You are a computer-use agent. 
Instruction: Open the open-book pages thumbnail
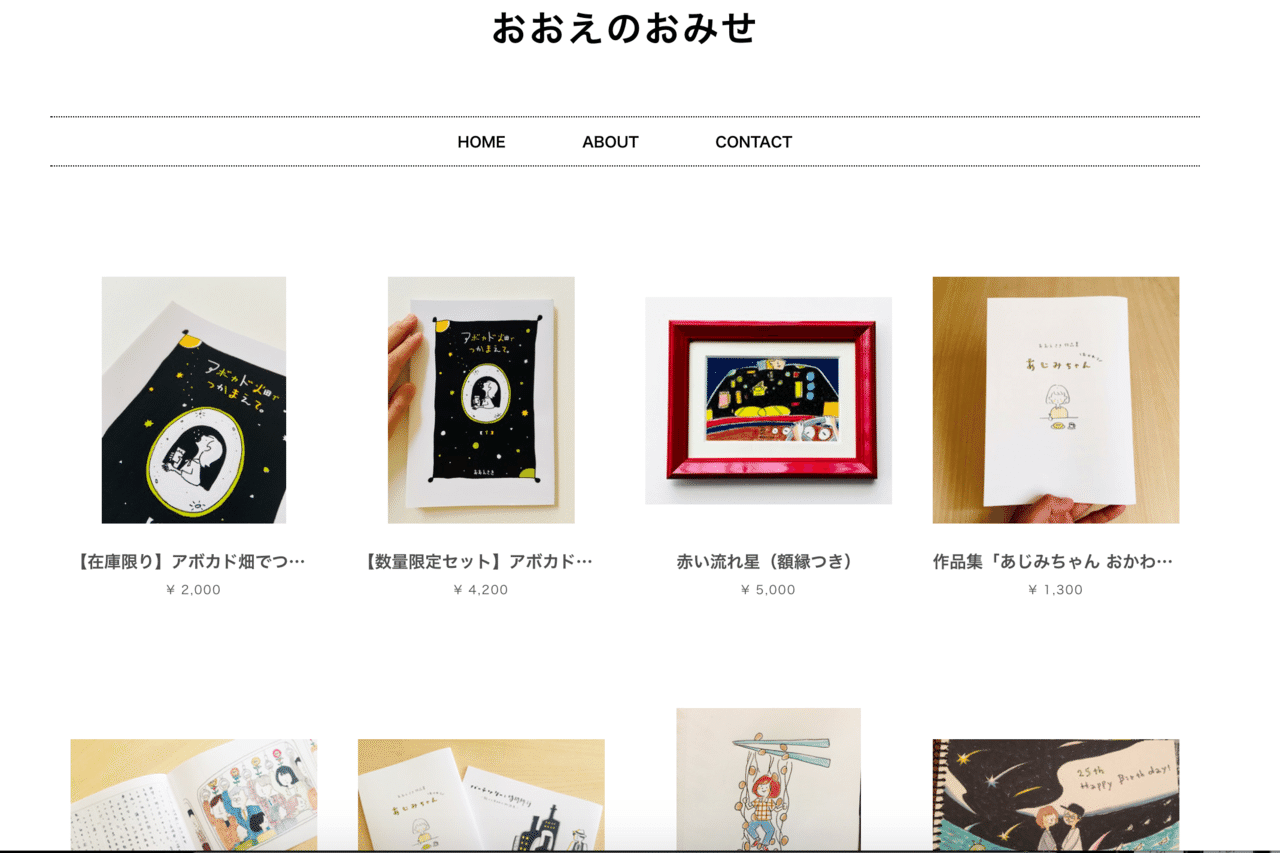(x=194, y=795)
